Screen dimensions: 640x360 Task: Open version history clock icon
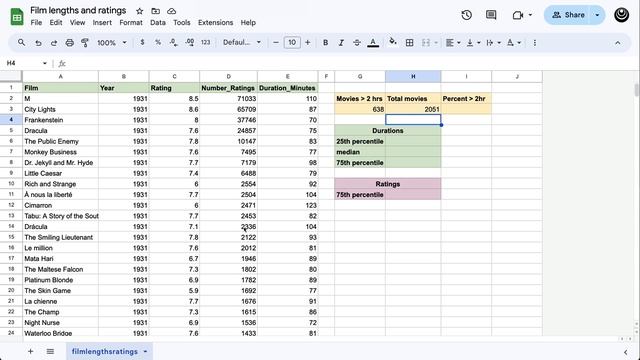coord(467,15)
